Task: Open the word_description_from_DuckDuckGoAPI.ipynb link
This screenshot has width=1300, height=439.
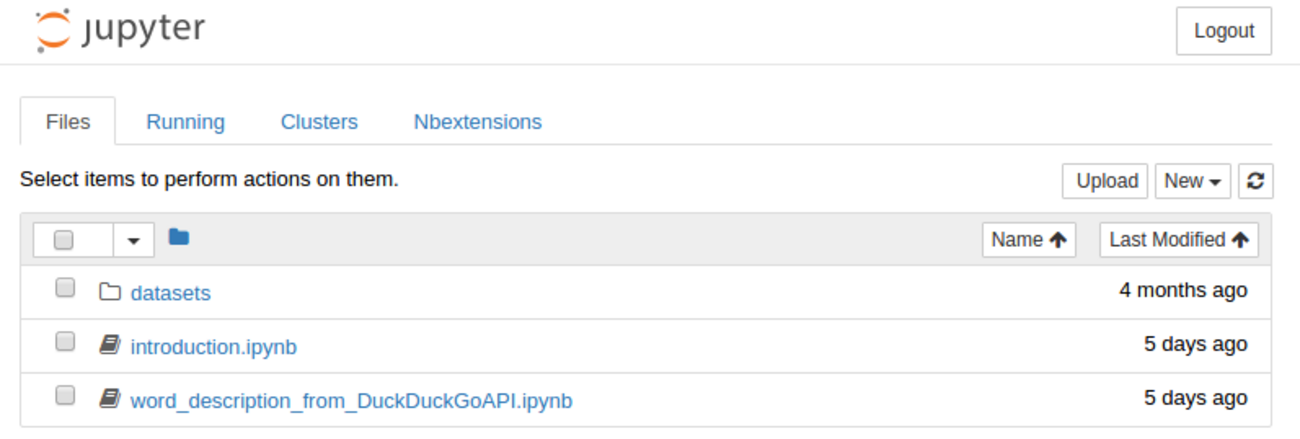Action: [x=351, y=401]
